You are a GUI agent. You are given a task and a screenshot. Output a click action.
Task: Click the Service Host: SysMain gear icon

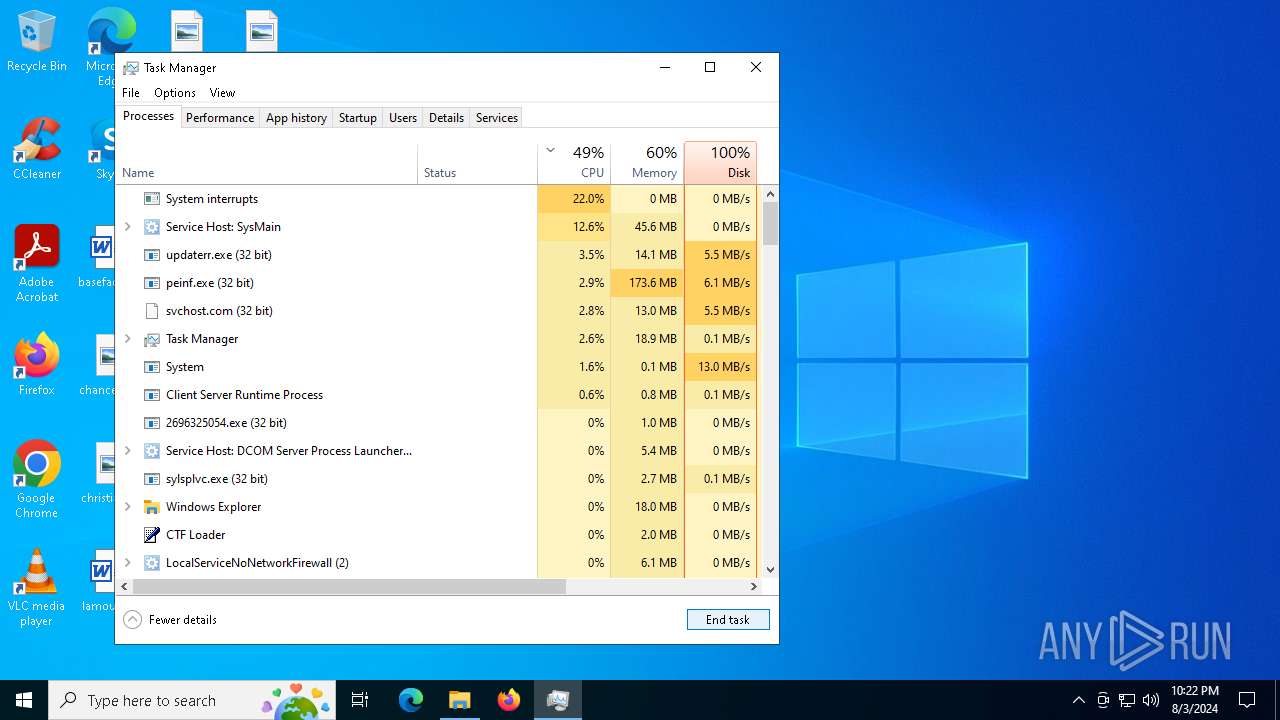152,227
